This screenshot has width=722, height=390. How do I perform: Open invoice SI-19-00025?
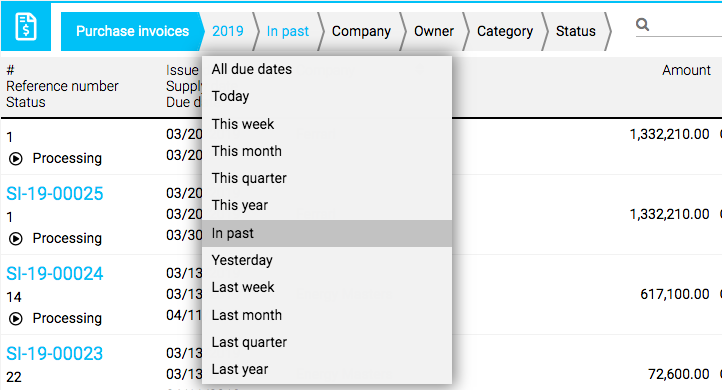click(55, 194)
